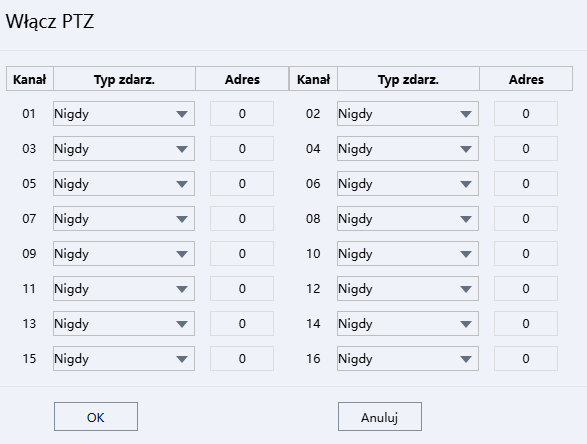Select event type combo for channel 11
The image size is (587, 444).
124,289
